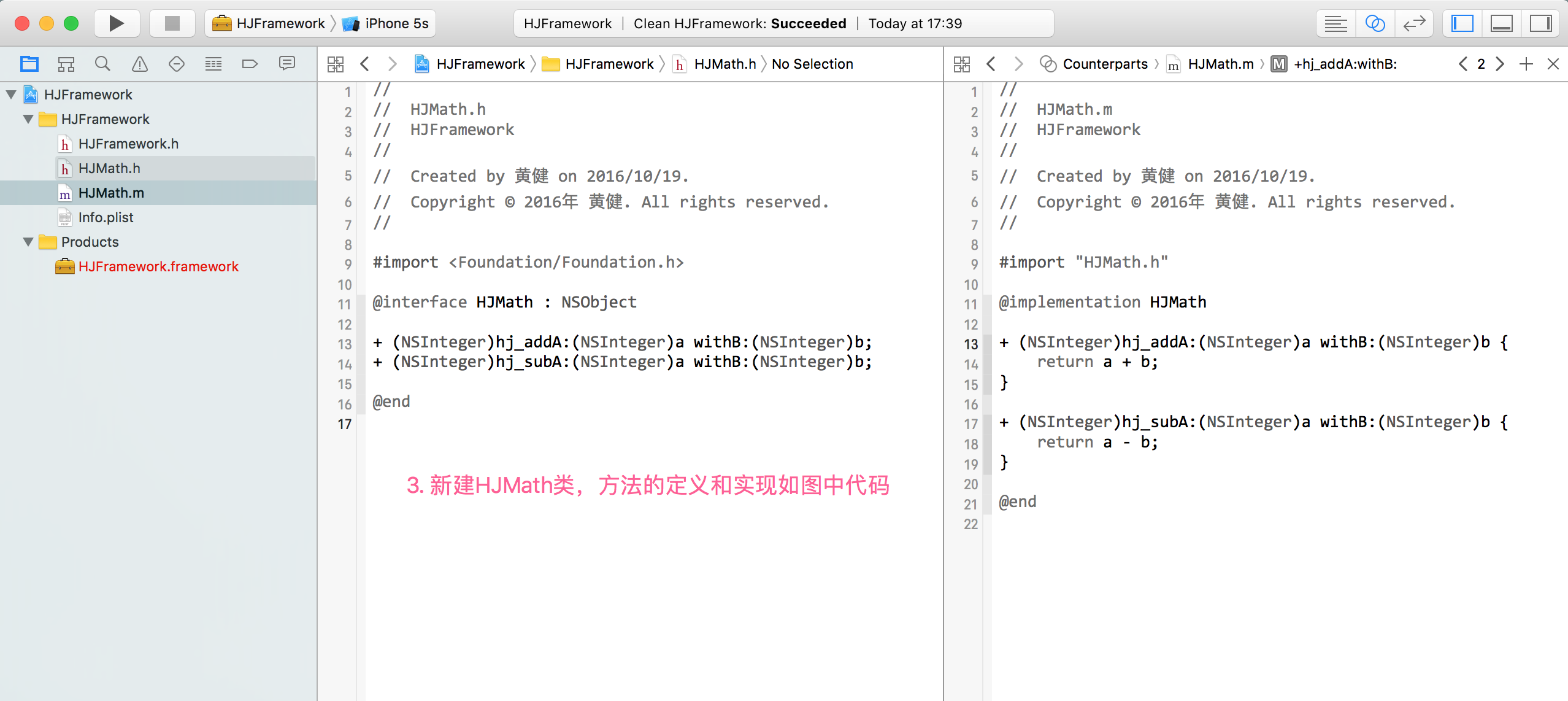Open related items menu in left editor

click(336, 64)
